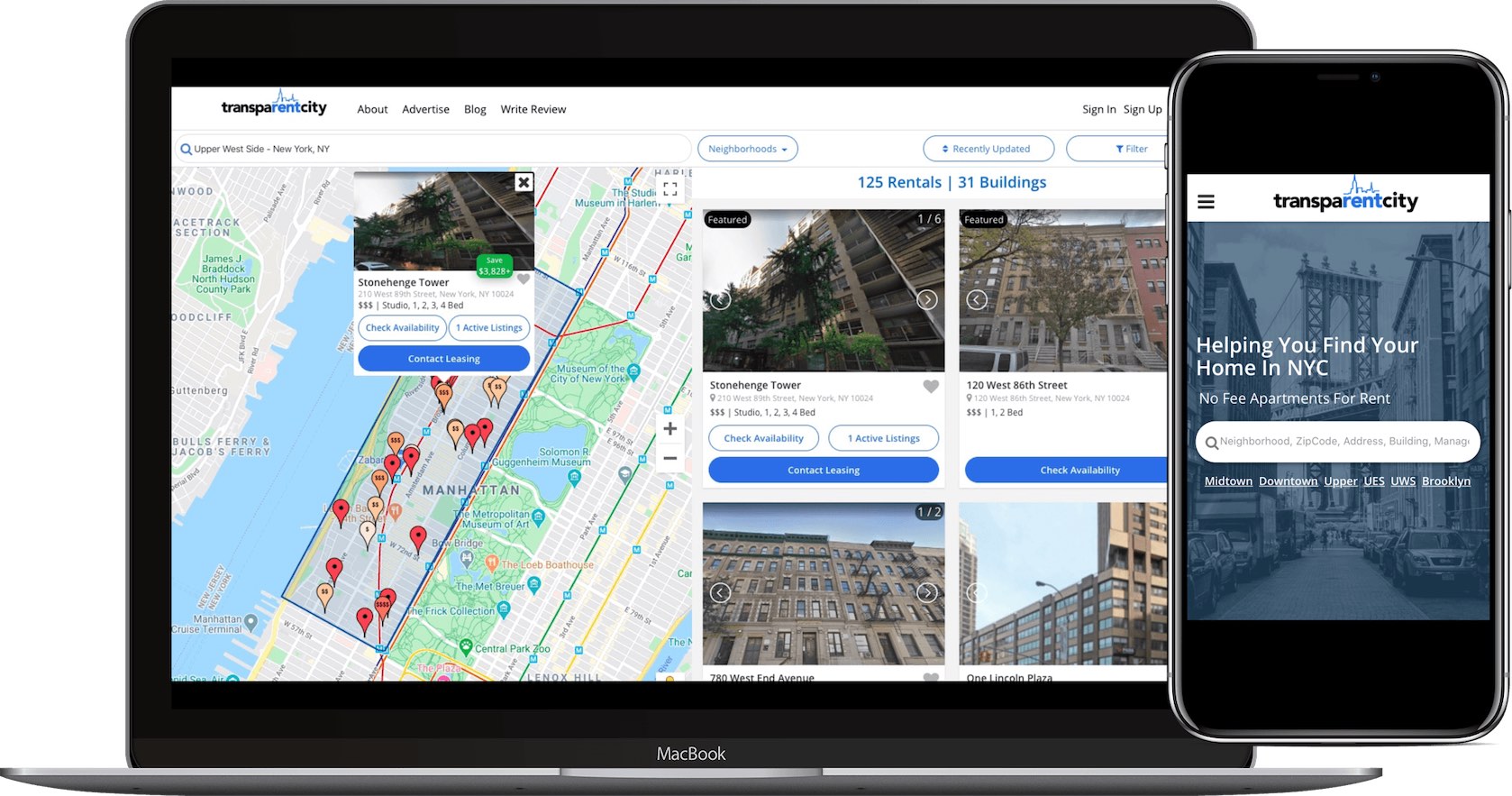Open the Recently Updated sort dropdown
The image size is (1512, 796).
pyautogui.click(x=988, y=149)
